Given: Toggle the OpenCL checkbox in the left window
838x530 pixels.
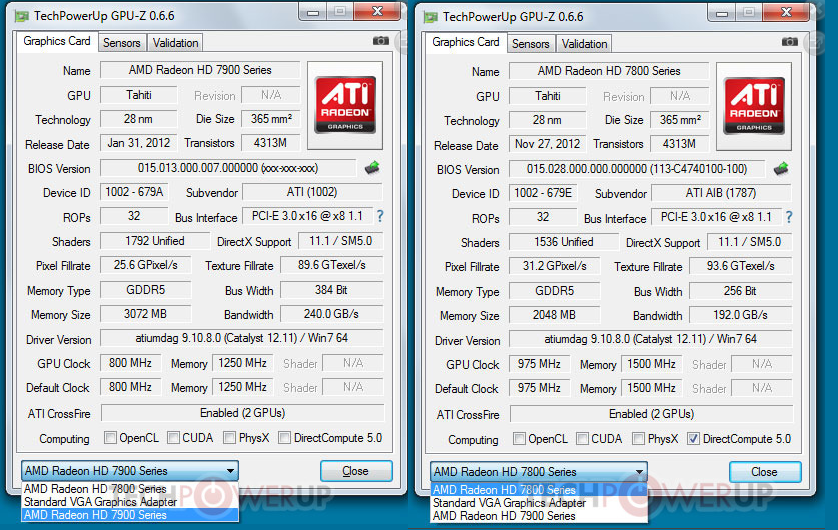Looking at the screenshot, I should click(110, 438).
